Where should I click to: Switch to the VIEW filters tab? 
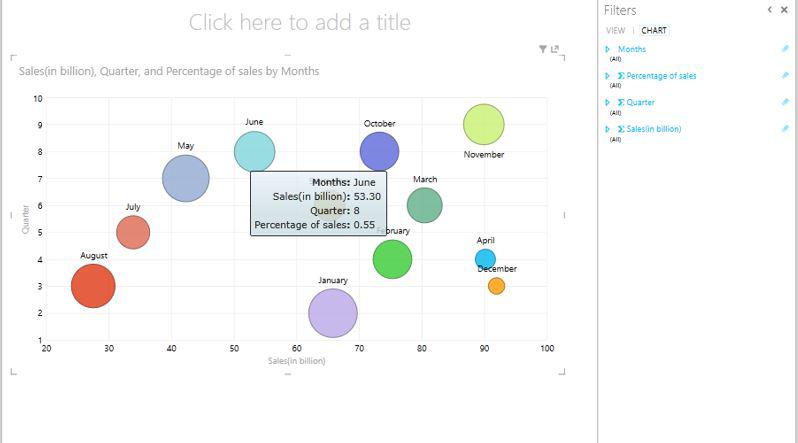(615, 31)
